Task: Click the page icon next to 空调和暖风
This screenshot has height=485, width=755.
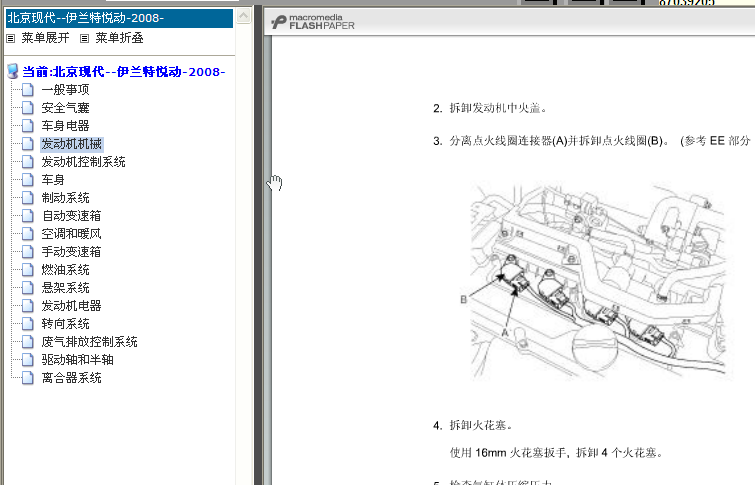Action: (28, 234)
